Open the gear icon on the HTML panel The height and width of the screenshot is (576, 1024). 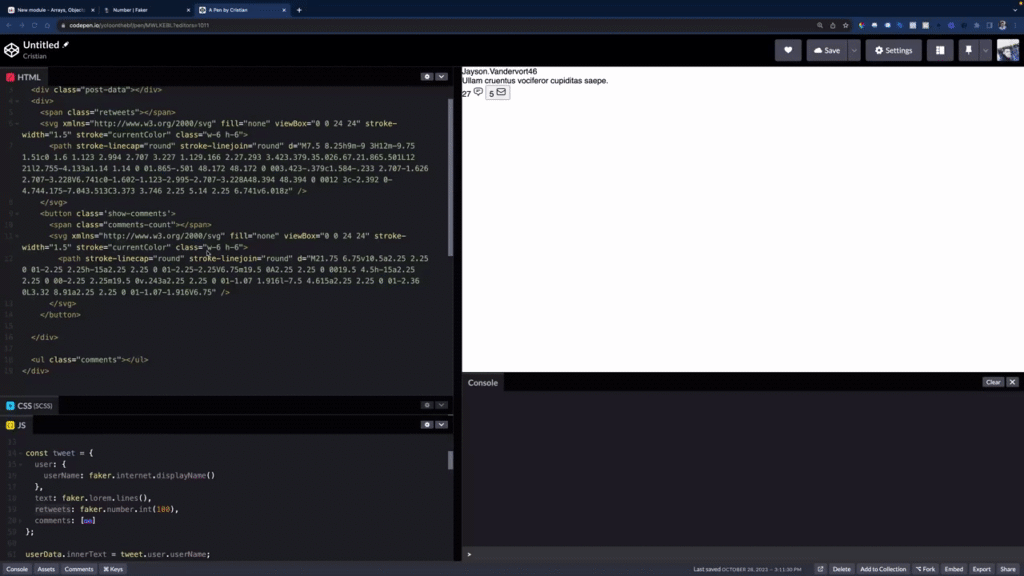coord(427,76)
